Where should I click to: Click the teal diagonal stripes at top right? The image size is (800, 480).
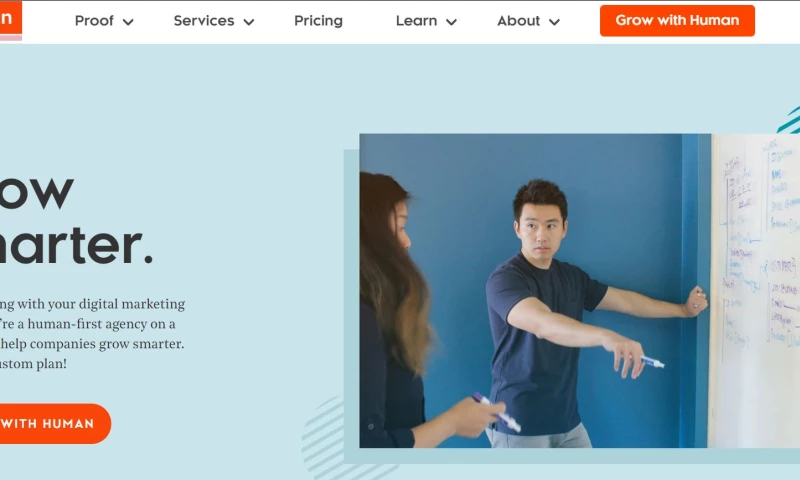point(789,120)
